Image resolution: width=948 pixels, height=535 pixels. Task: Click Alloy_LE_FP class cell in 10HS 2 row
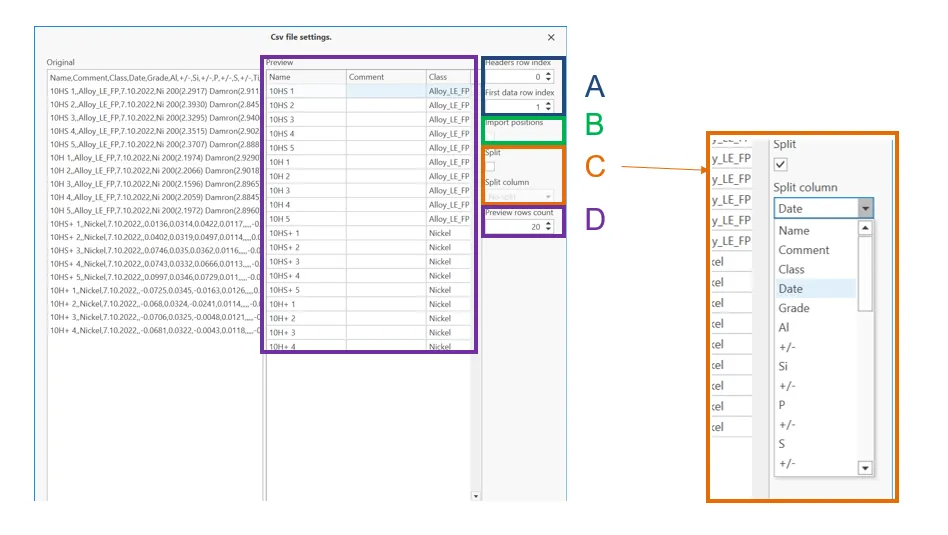tap(449, 105)
